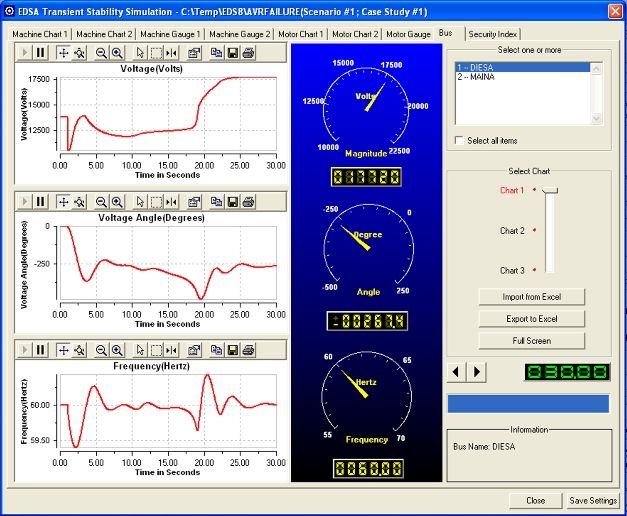Open the Security Index tab
627x516 pixels.
click(x=493, y=34)
